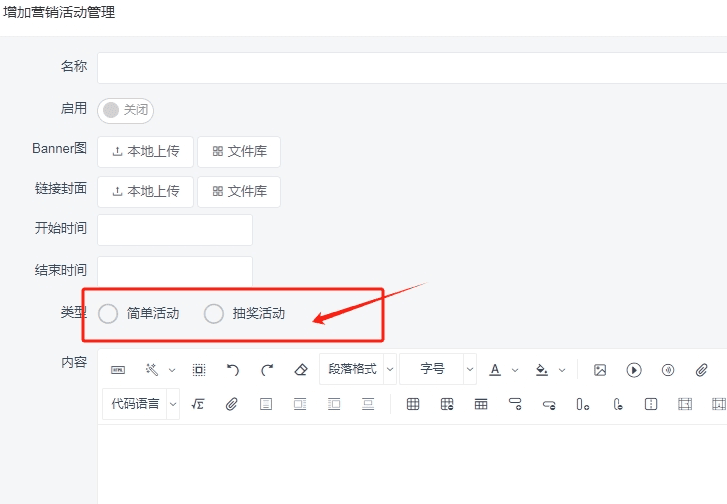Insert a table column with column-plus icon
Image resolution: width=727 pixels, height=504 pixels.
pyautogui.click(x=583, y=404)
